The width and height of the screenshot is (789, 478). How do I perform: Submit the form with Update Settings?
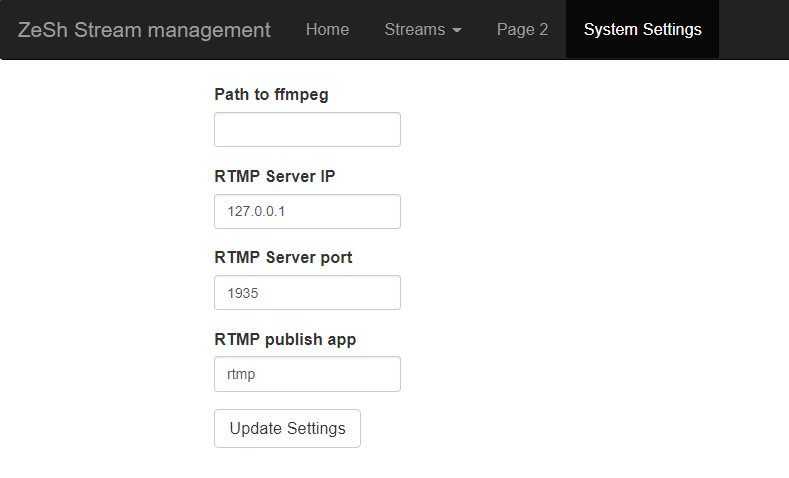coord(287,428)
